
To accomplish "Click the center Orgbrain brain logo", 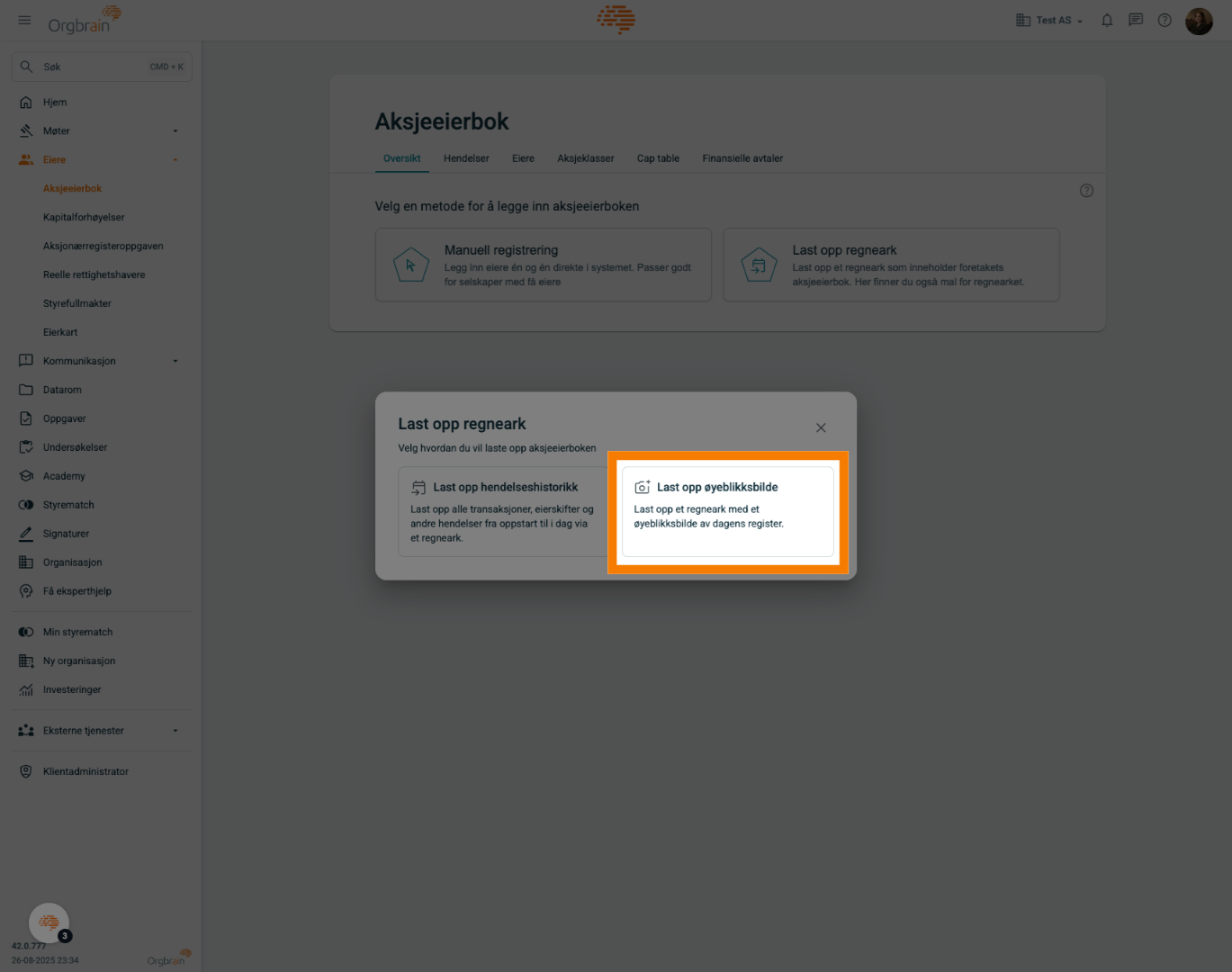I will pos(616,19).
